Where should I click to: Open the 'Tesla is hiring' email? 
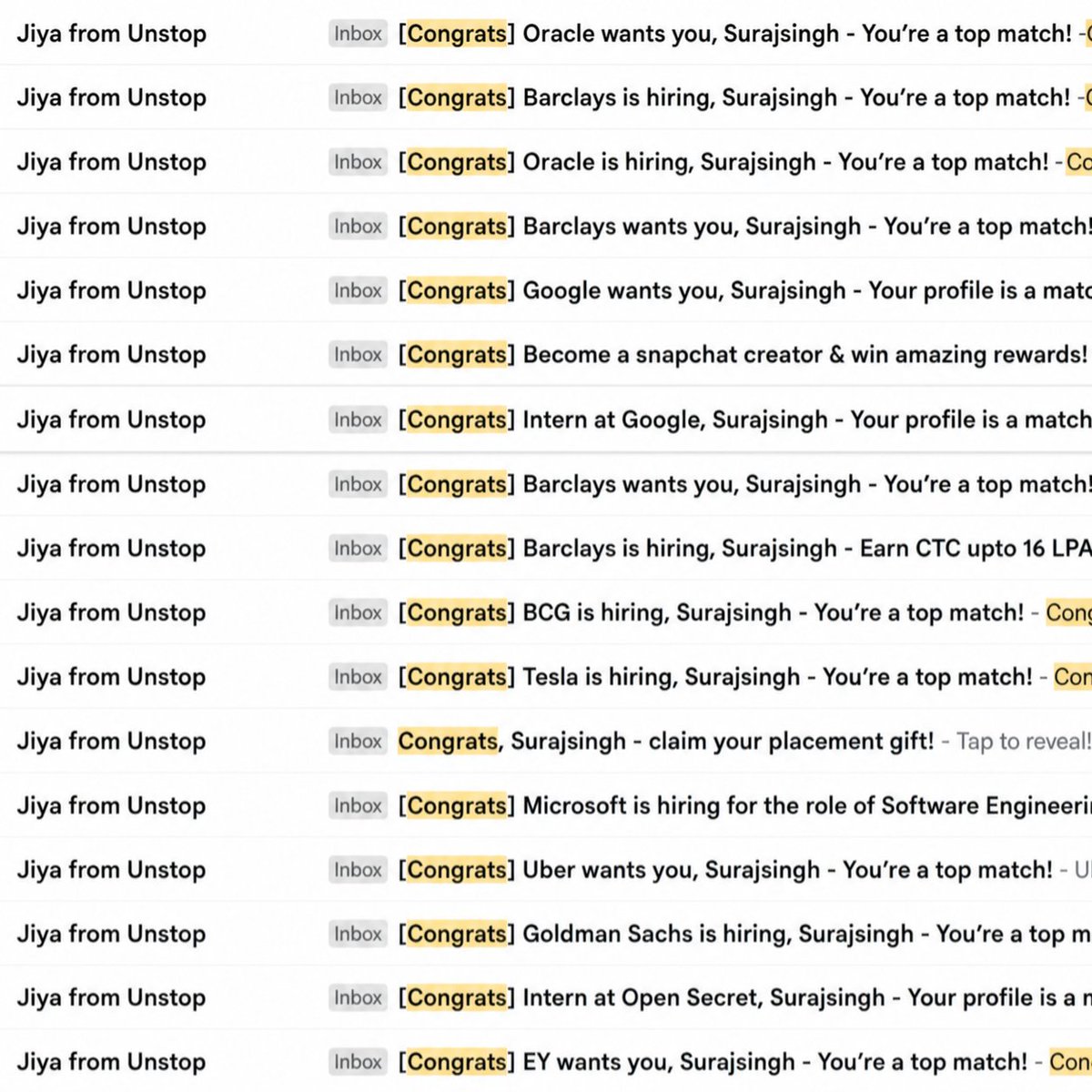(546, 677)
